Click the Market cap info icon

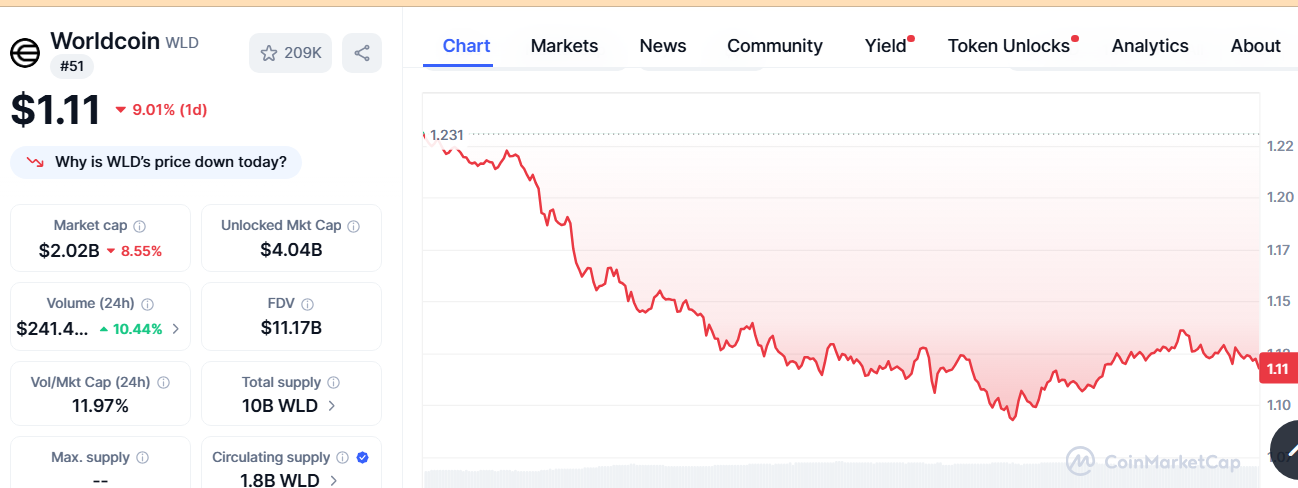140,226
